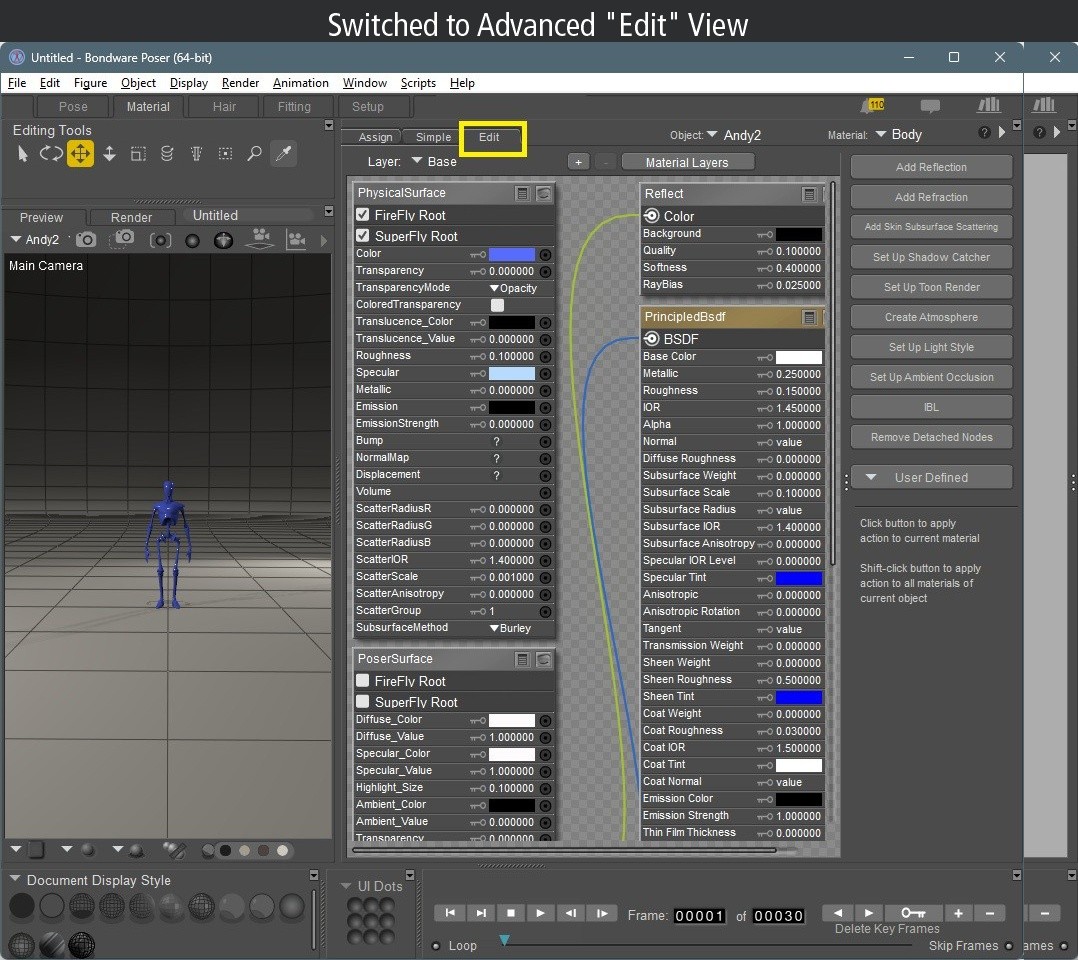Select the Scale editing tool
This screenshot has height=960, width=1078.
[x=137, y=153]
